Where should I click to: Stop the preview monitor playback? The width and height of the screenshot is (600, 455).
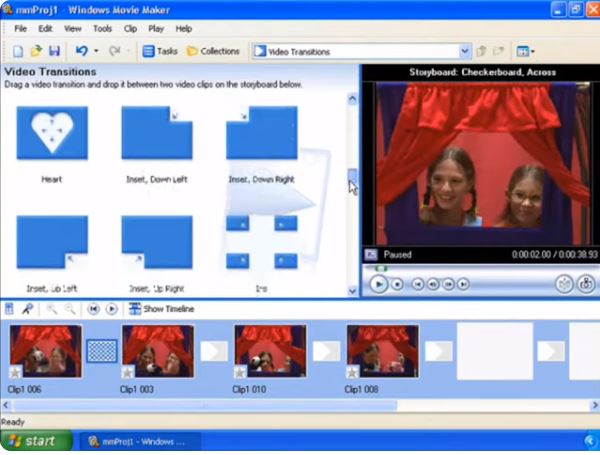(x=397, y=284)
